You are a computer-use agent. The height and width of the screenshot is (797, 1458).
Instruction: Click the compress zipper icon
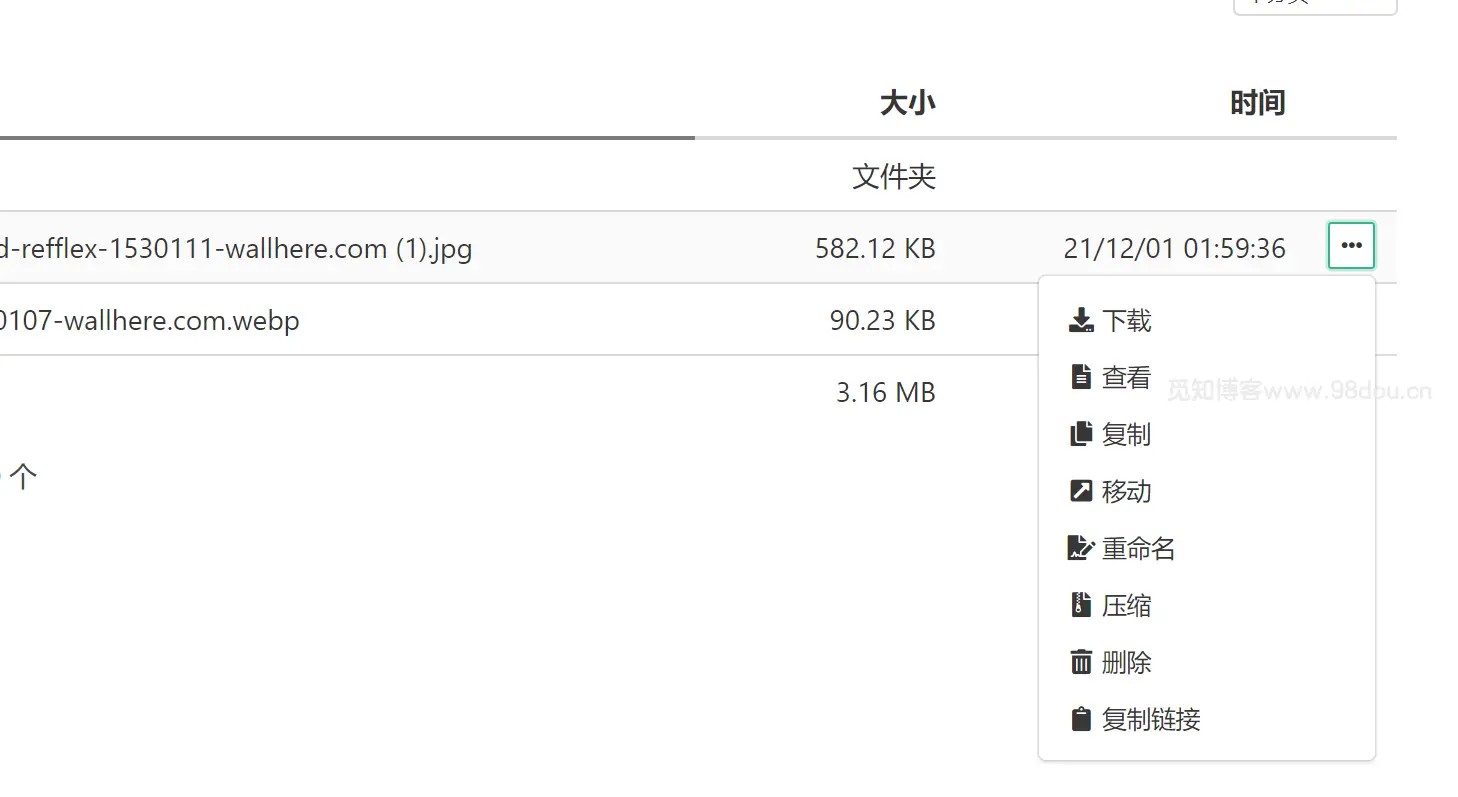pyautogui.click(x=1081, y=605)
